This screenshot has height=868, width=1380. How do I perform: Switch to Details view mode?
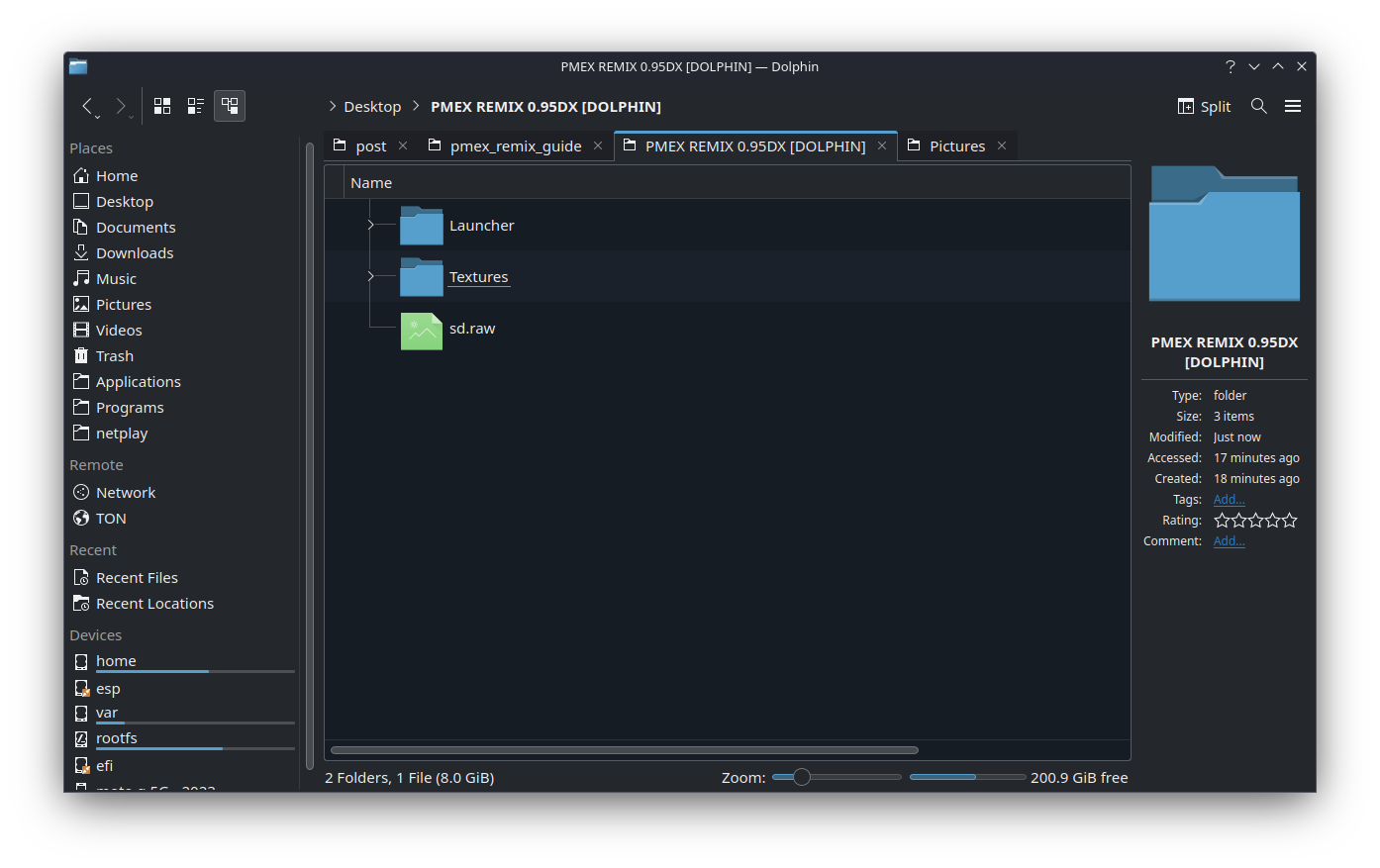(230, 106)
